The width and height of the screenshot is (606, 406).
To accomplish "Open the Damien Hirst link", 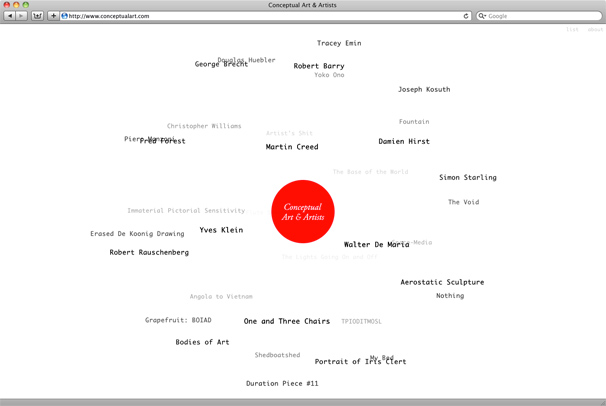I will (x=404, y=142).
